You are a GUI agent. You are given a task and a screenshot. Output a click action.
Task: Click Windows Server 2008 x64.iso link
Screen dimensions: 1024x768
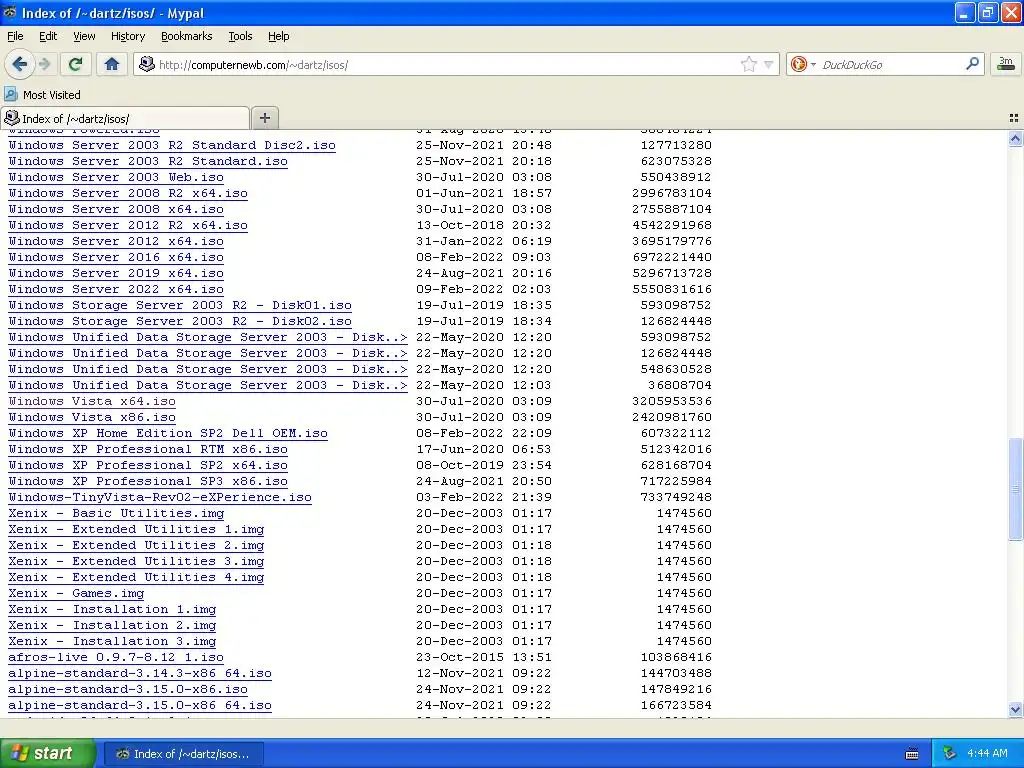tap(116, 209)
